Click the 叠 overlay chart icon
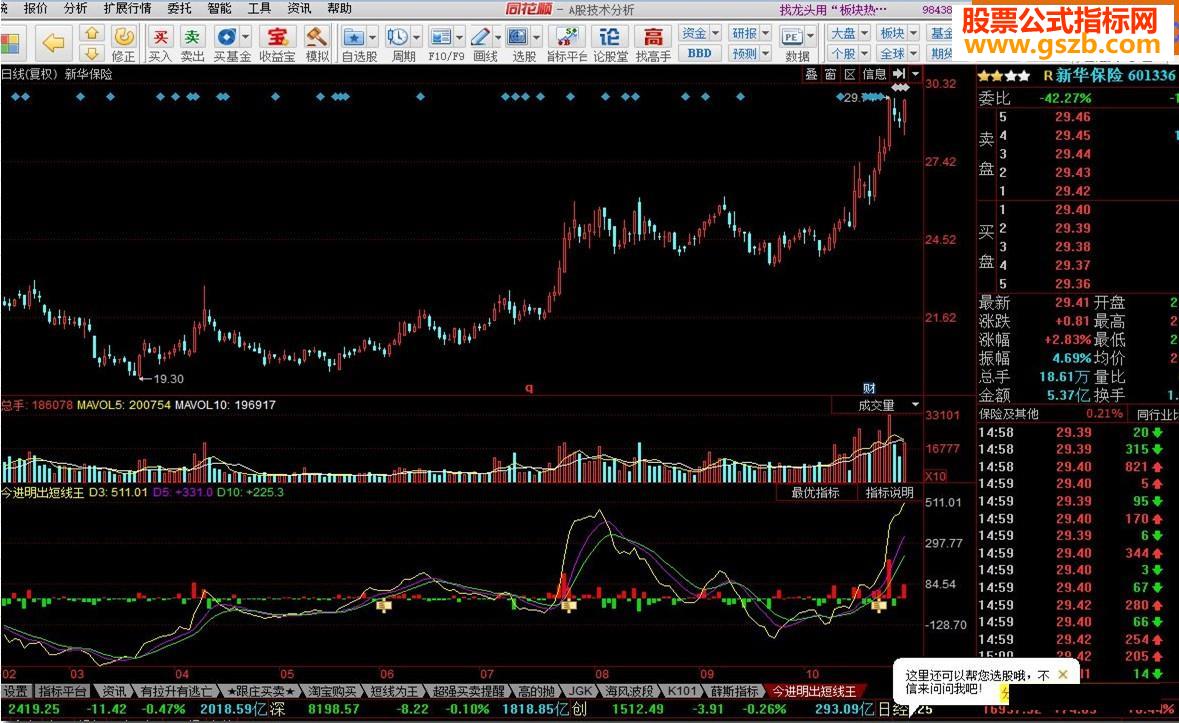This screenshot has height=723, width=1179. point(811,74)
